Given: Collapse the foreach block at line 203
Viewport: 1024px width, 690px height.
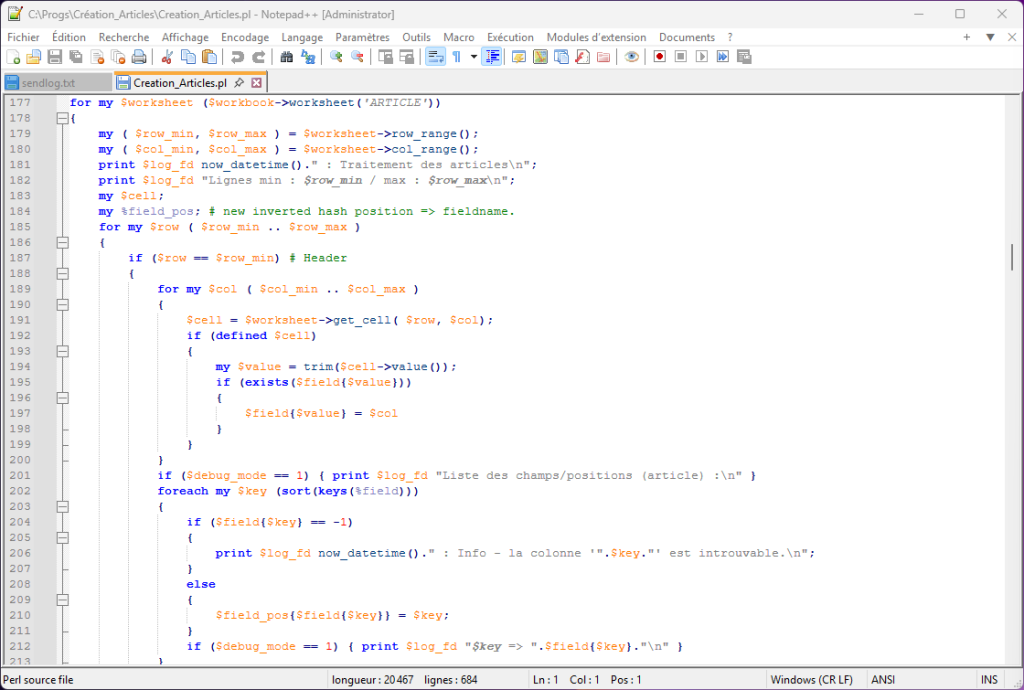Looking at the screenshot, I should point(63,507).
